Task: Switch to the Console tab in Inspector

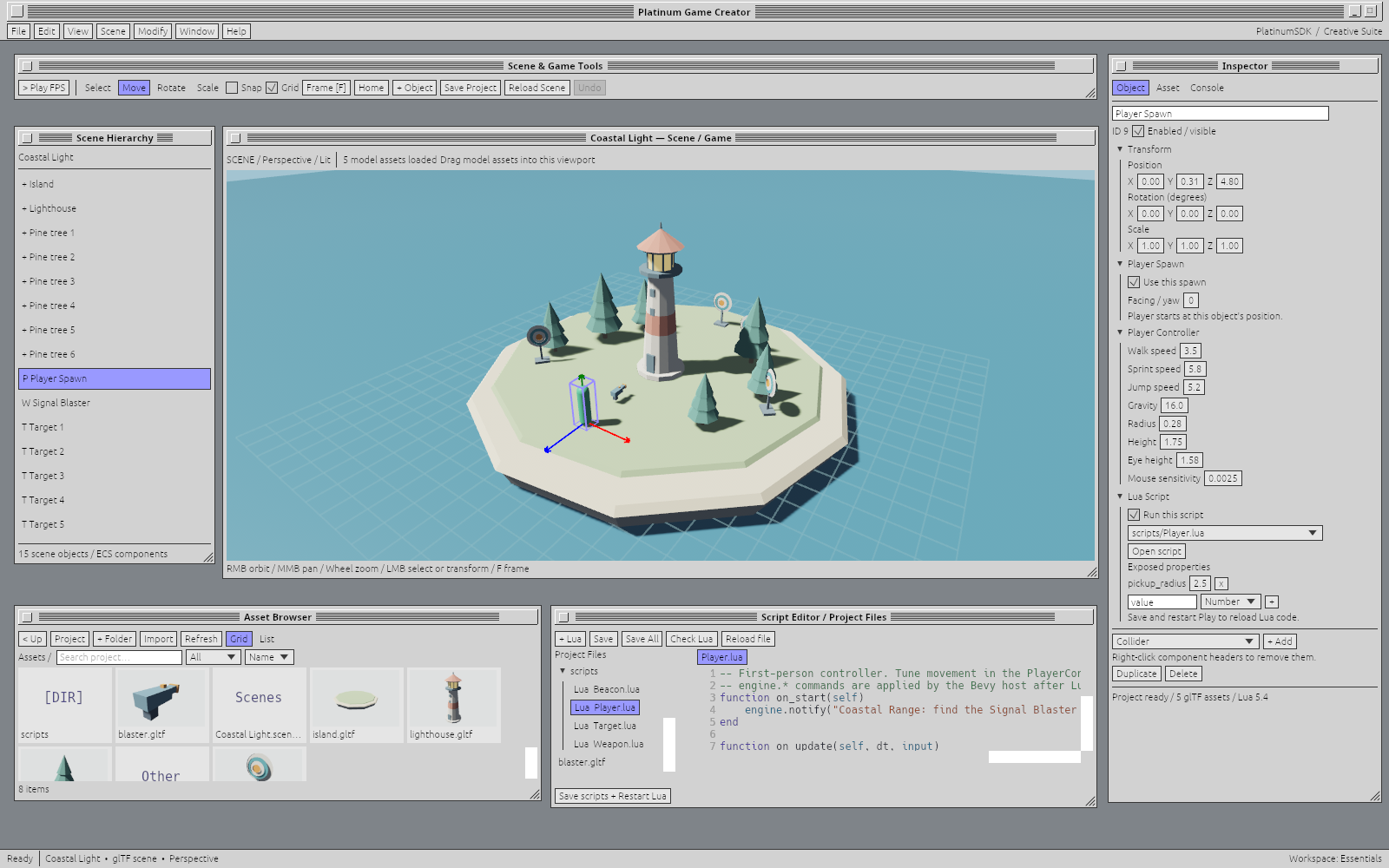Action: click(x=1207, y=88)
